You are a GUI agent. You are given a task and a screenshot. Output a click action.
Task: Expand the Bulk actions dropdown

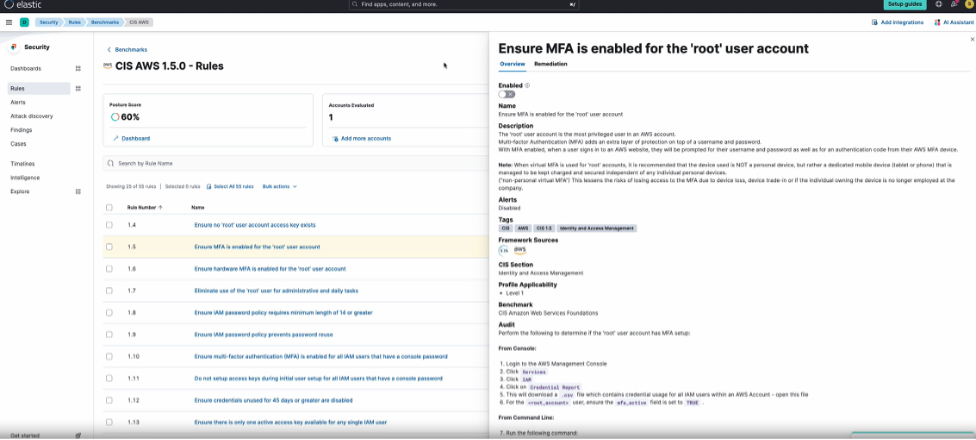279,186
